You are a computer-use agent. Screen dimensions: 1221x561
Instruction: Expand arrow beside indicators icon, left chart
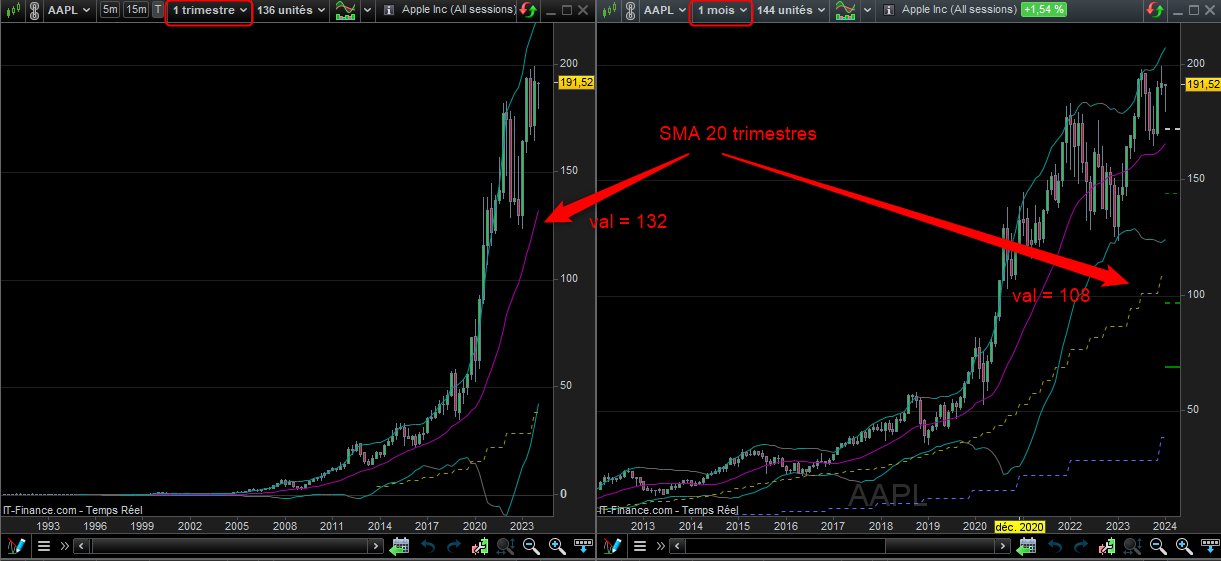pyautogui.click(x=367, y=10)
